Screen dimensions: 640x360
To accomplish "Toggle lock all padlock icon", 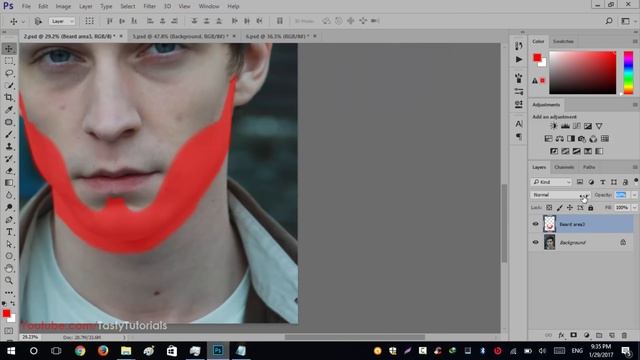I will coord(591,208).
